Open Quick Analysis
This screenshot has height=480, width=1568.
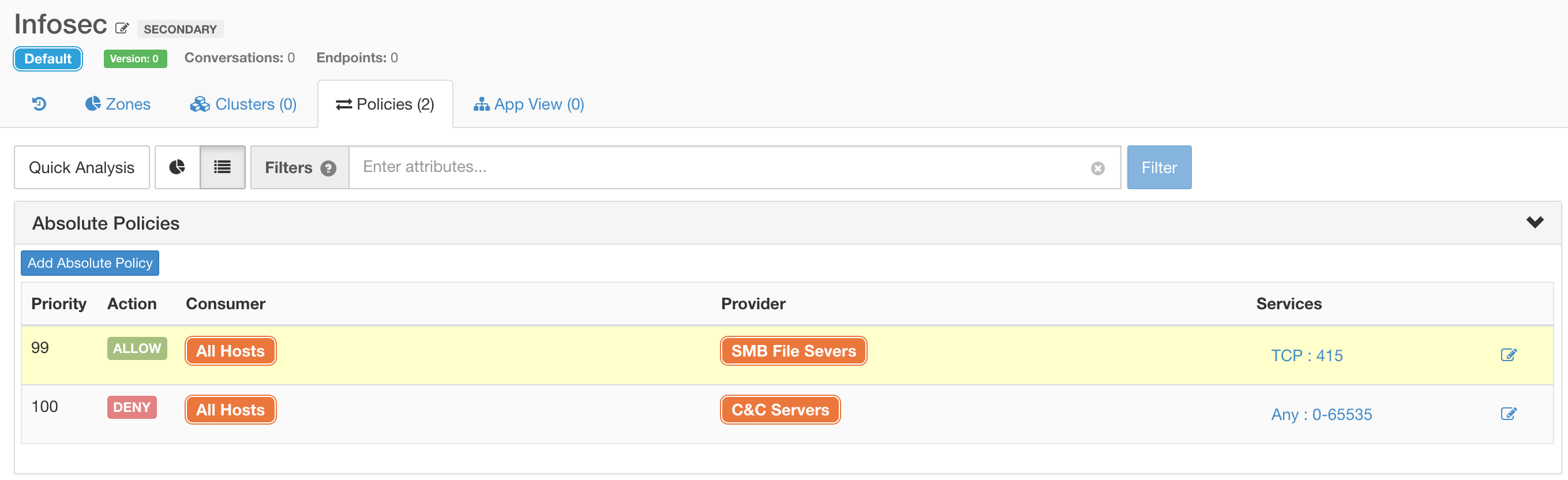(x=81, y=167)
